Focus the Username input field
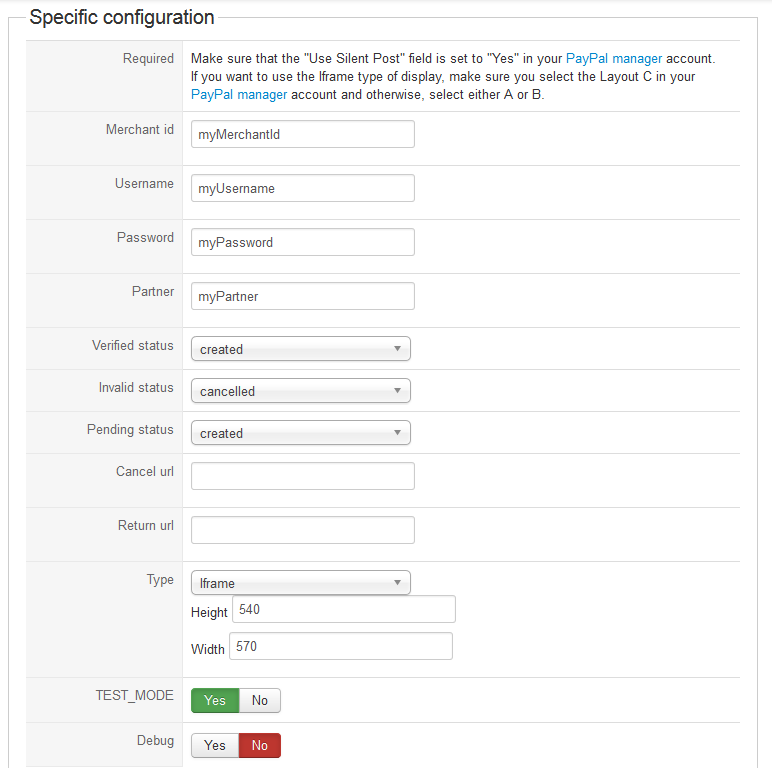This screenshot has width=772, height=768. pyautogui.click(x=303, y=188)
